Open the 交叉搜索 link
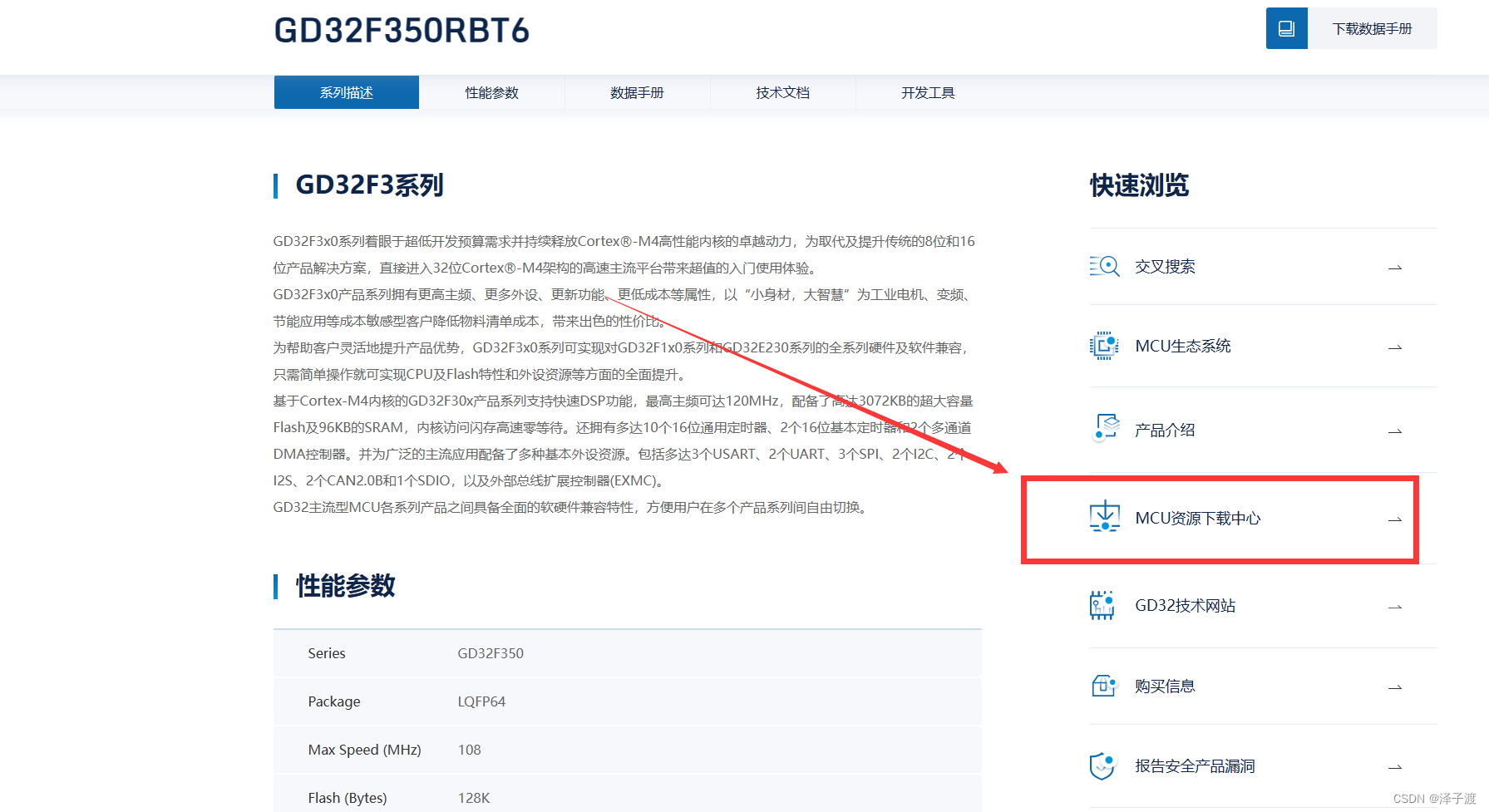1489x812 pixels. tap(1165, 267)
